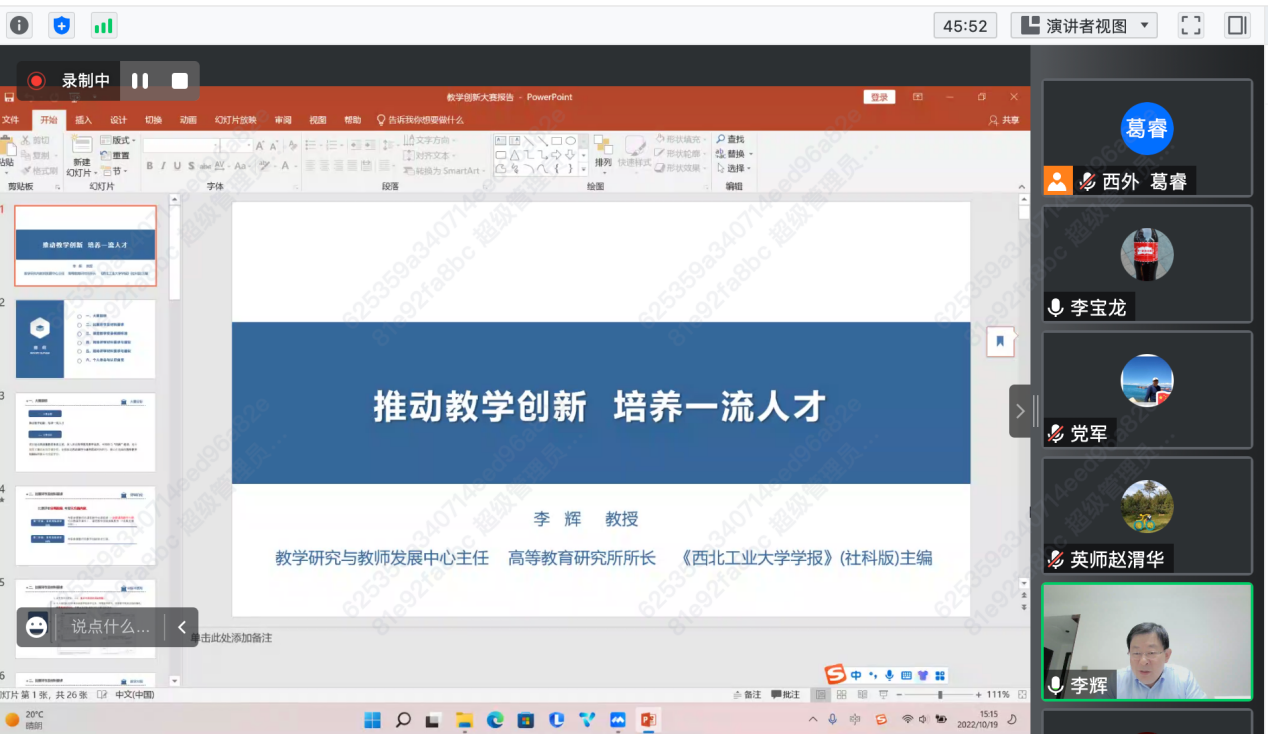Switch to reading view

(863, 694)
